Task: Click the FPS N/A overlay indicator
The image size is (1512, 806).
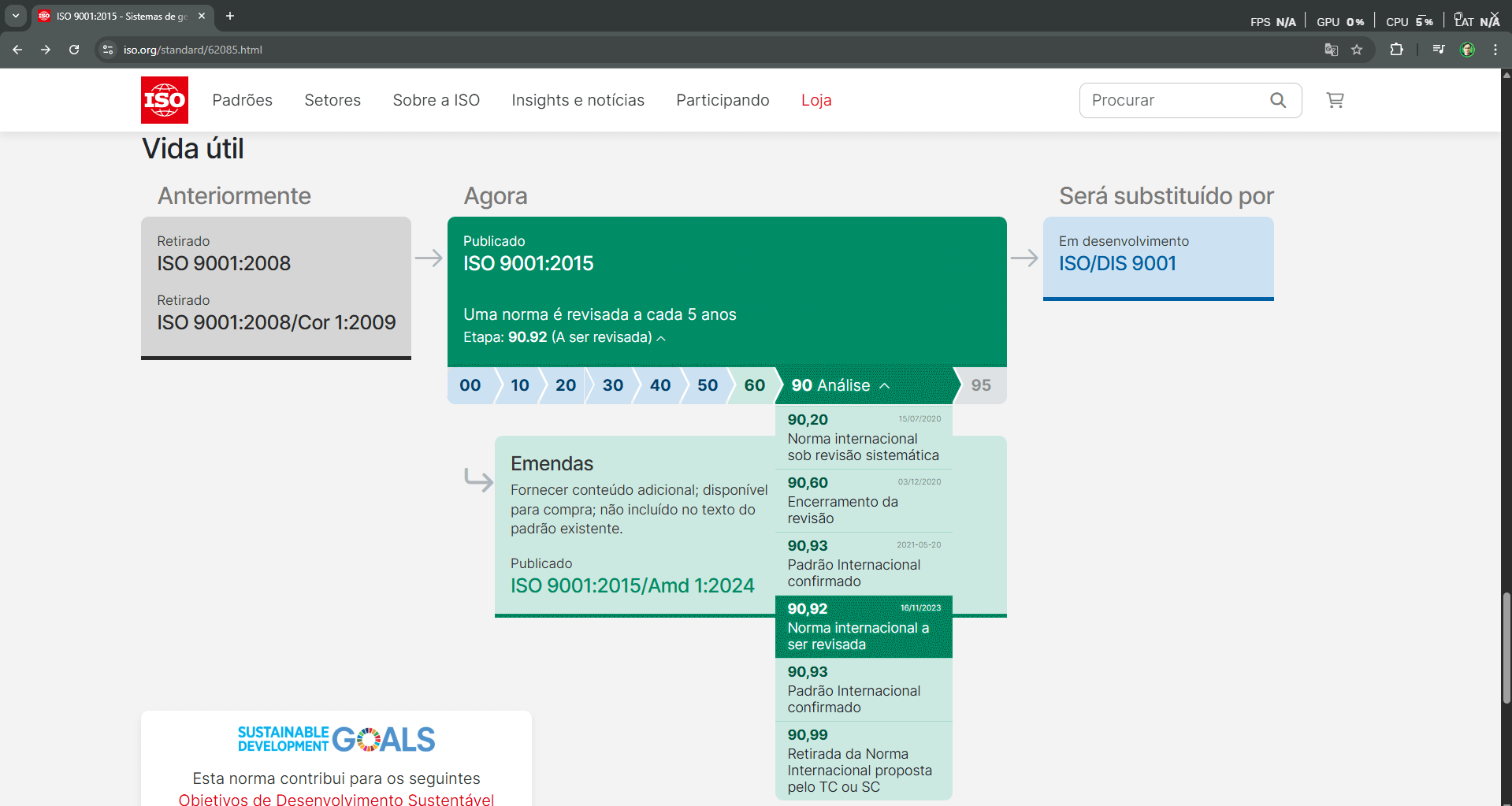Action: (1272, 22)
